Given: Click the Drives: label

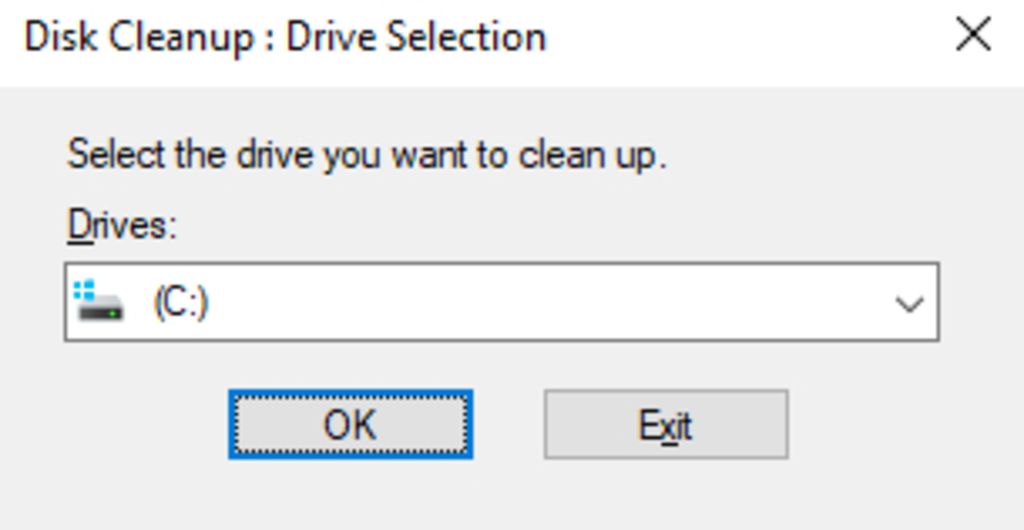Looking at the screenshot, I should (122, 226).
